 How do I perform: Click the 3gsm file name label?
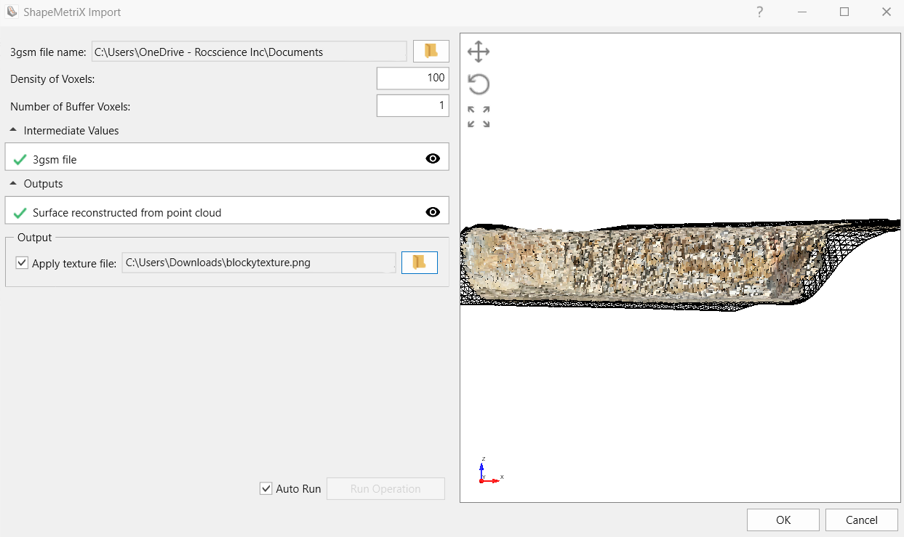(48, 52)
